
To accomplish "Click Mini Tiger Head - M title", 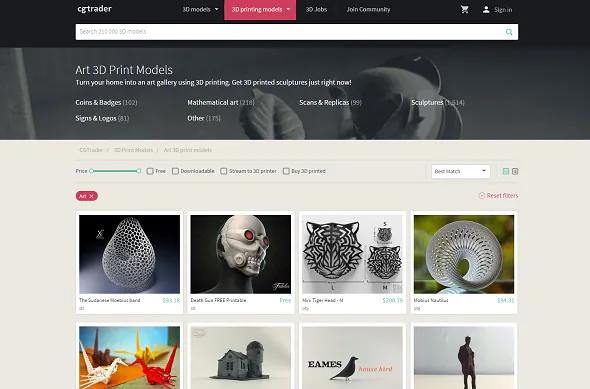I will pyautogui.click(x=323, y=300).
